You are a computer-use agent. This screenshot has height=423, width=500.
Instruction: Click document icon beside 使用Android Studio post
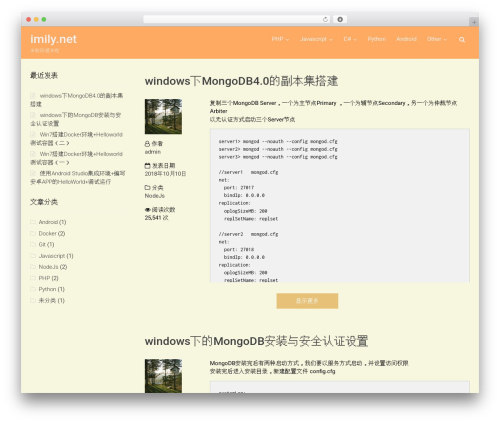[x=33, y=173]
